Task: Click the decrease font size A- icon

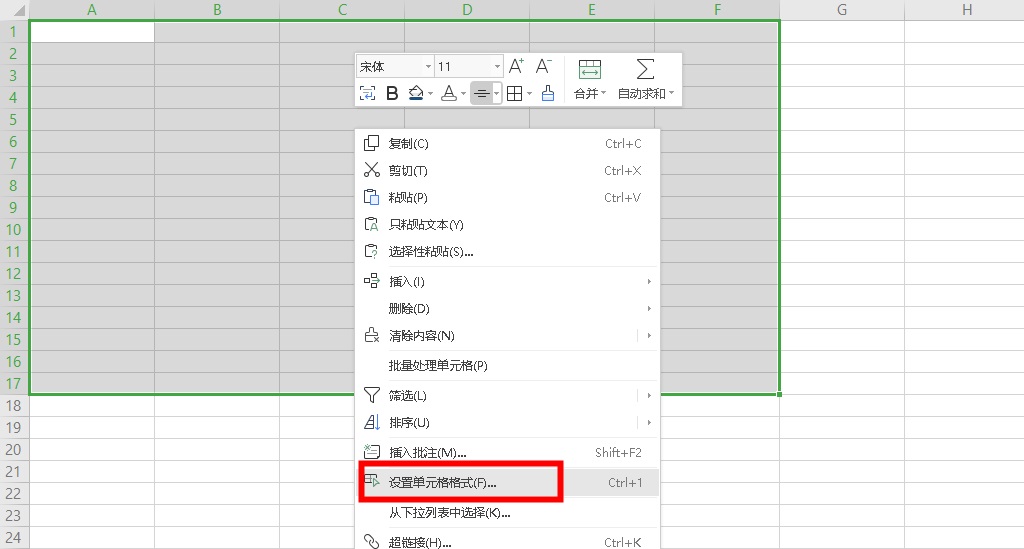Action: point(543,66)
